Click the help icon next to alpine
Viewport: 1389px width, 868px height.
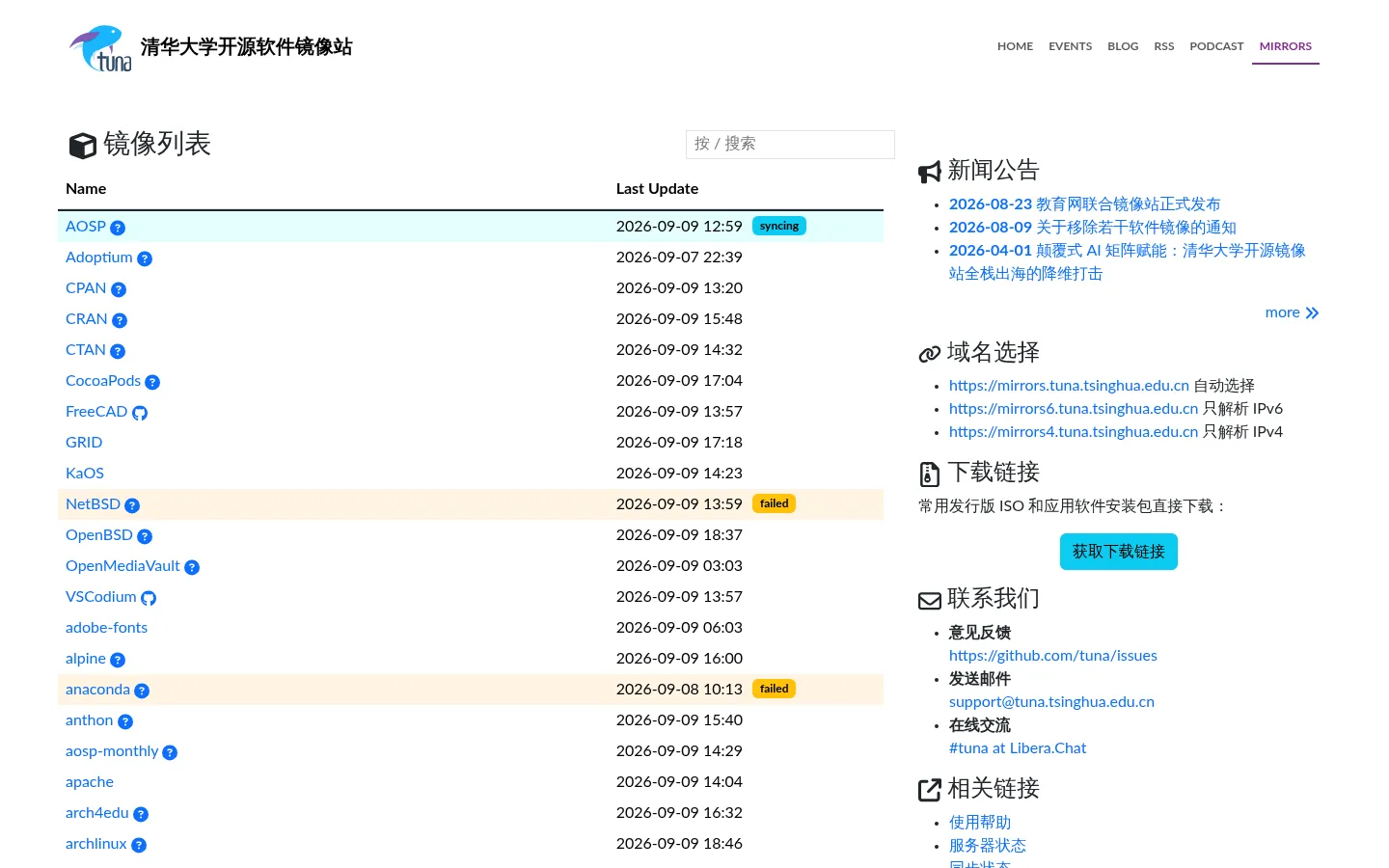tap(118, 660)
